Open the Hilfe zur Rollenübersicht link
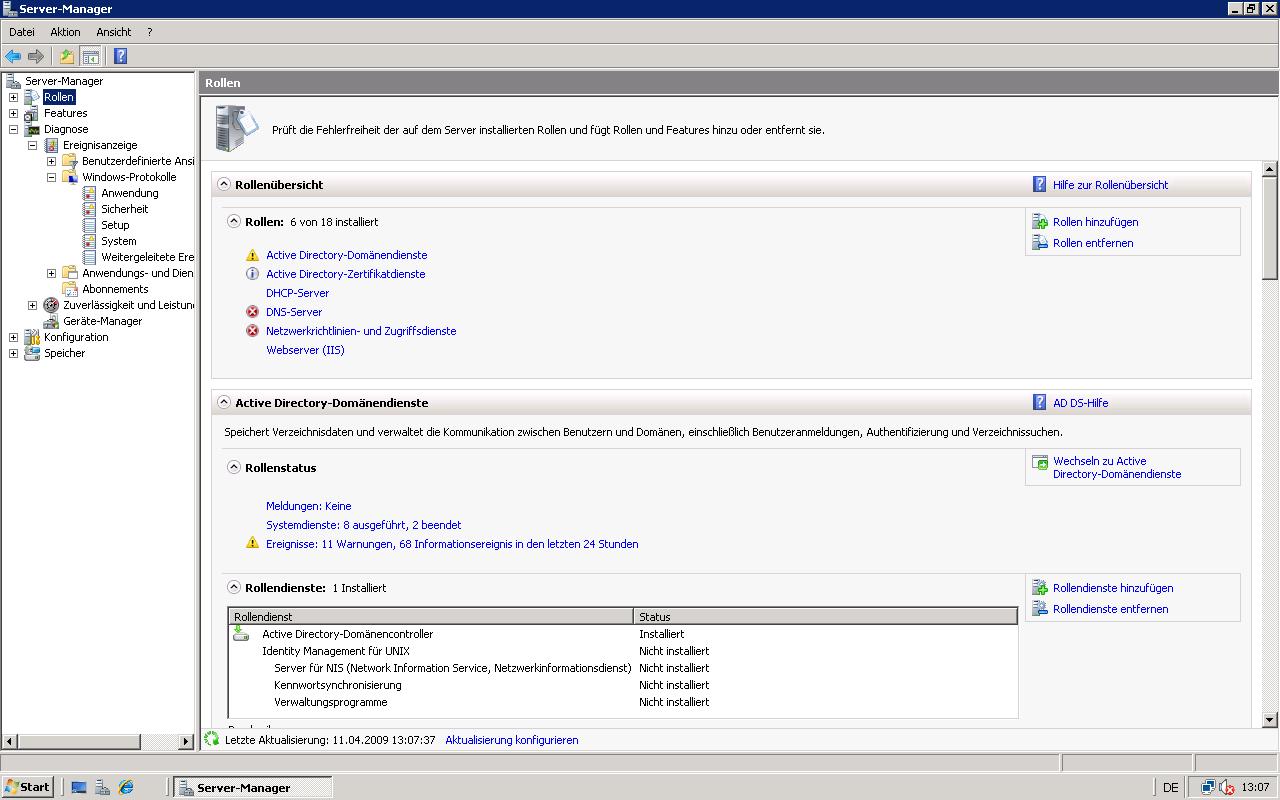Screen dimensions: 1280x800 [x=1110, y=185]
